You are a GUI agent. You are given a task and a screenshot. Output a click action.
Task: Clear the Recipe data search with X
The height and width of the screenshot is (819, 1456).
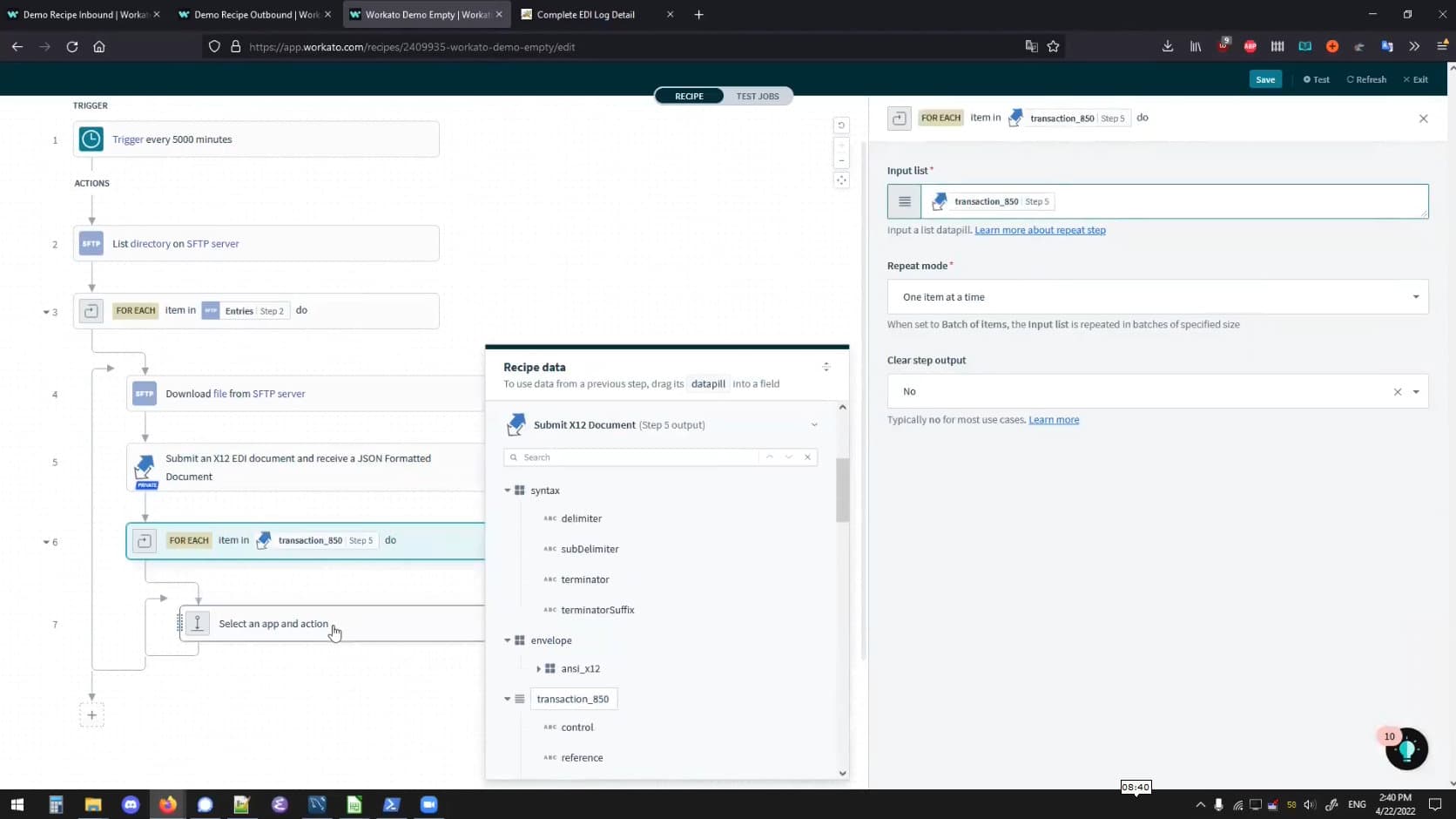coord(807,457)
